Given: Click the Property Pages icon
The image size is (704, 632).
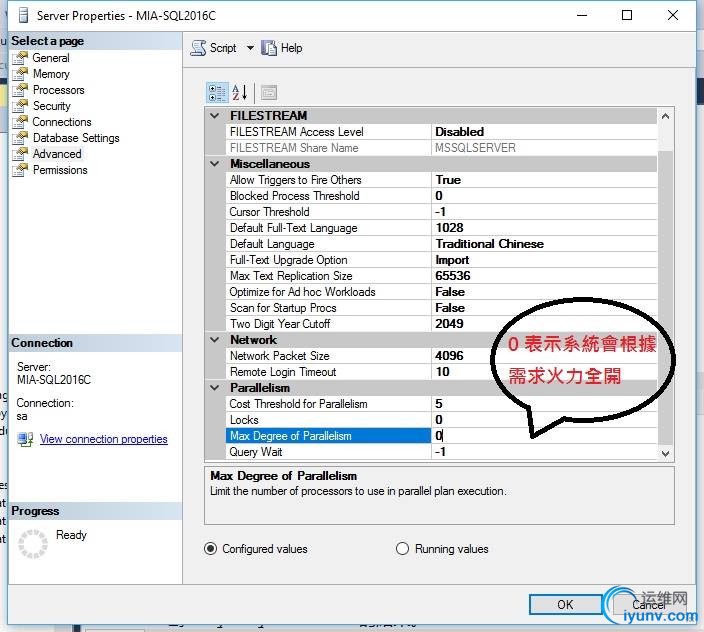Looking at the screenshot, I should click(x=269, y=93).
